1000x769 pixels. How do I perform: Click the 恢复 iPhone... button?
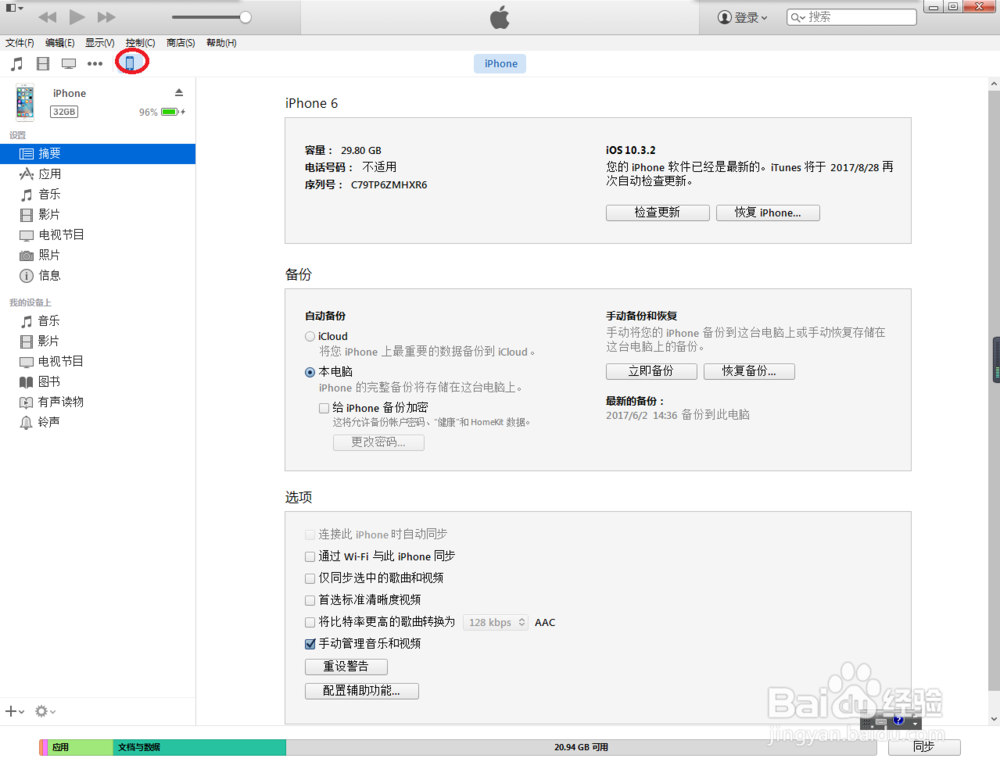click(x=768, y=213)
